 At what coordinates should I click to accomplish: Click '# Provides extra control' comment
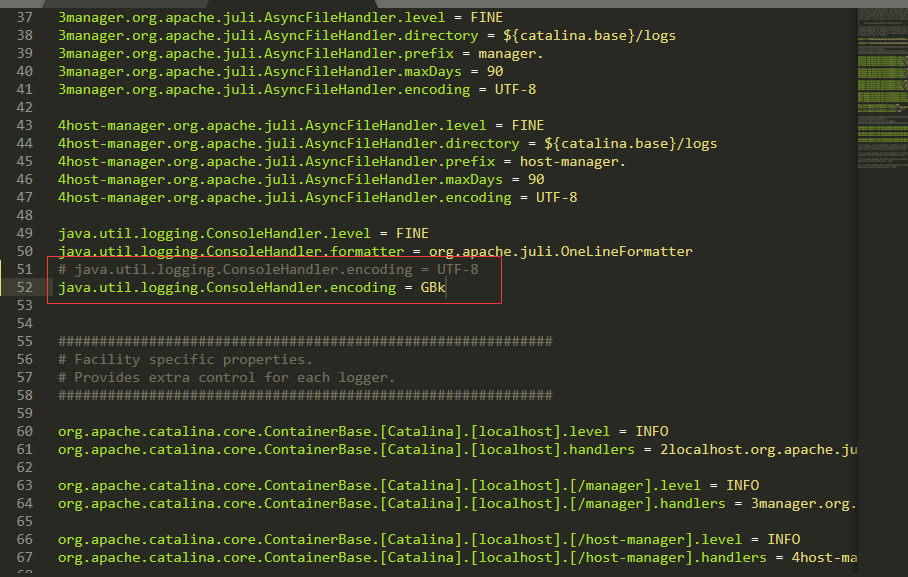pyautogui.click(x=226, y=377)
